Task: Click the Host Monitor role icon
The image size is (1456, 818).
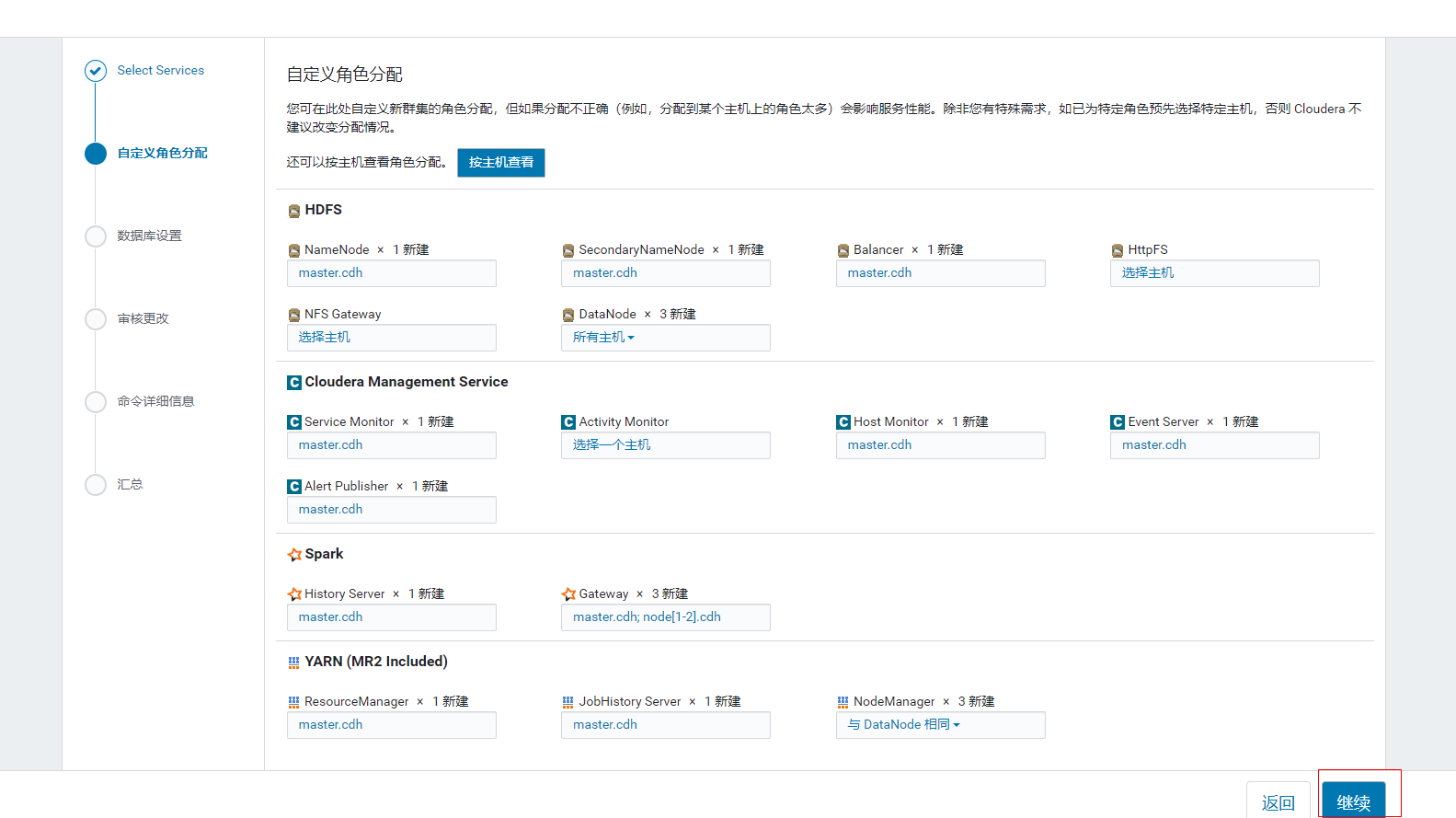Action: 843,422
